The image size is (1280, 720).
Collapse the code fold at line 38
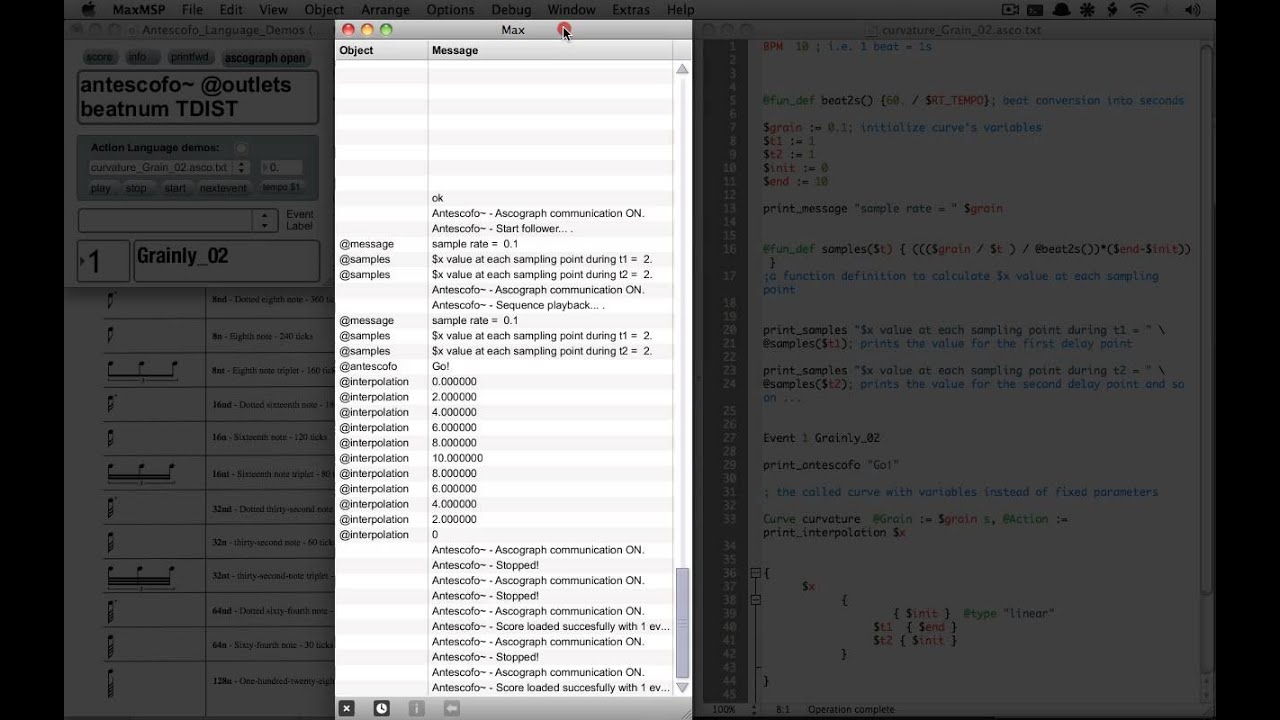point(756,600)
